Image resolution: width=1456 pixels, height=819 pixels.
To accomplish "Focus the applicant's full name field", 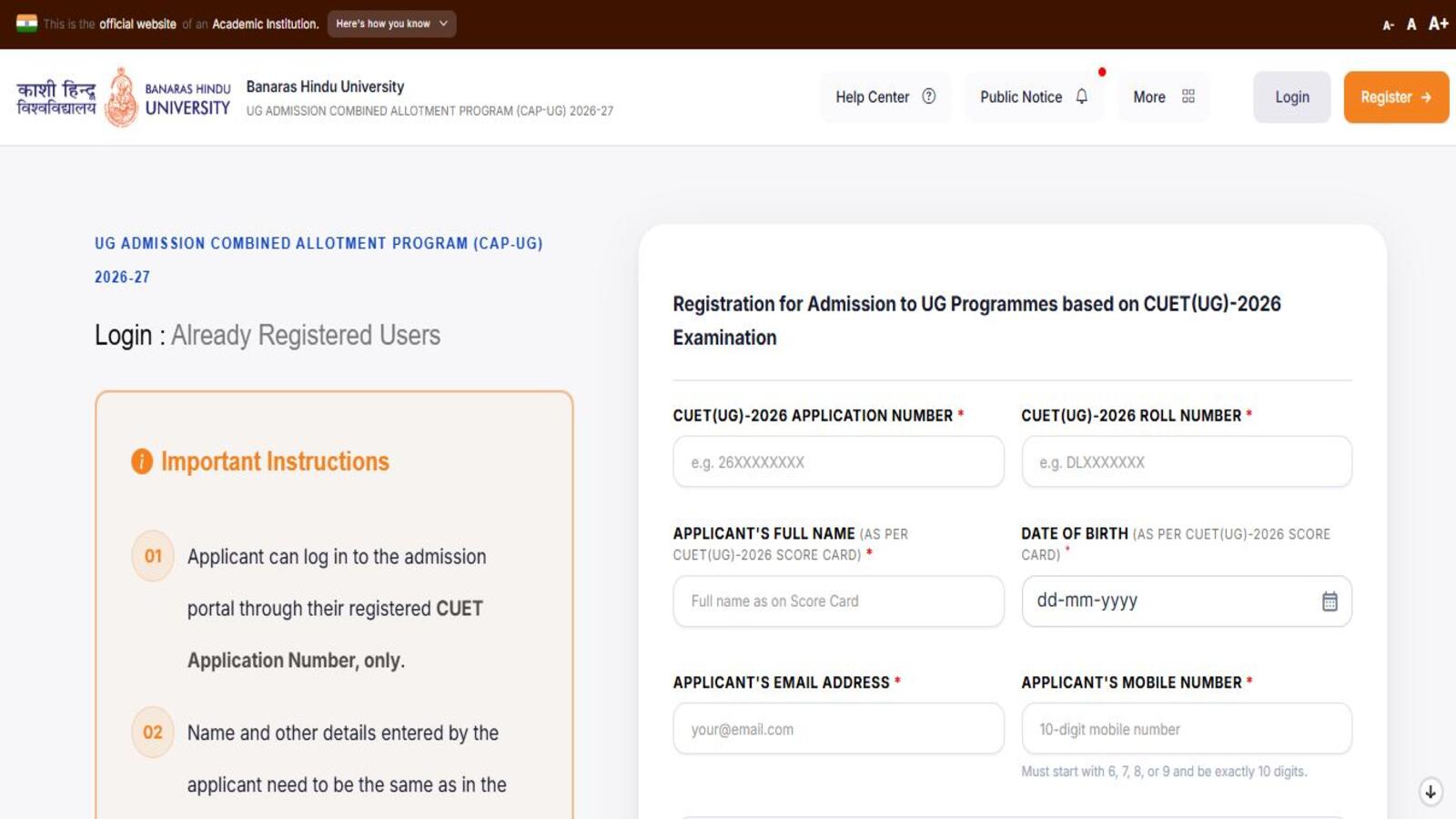I will pos(838,601).
